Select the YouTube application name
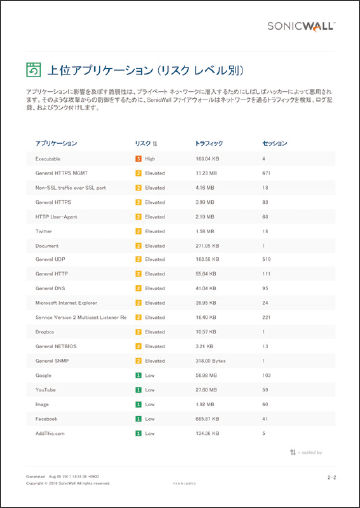The height and width of the screenshot is (508, 360). [x=46, y=390]
